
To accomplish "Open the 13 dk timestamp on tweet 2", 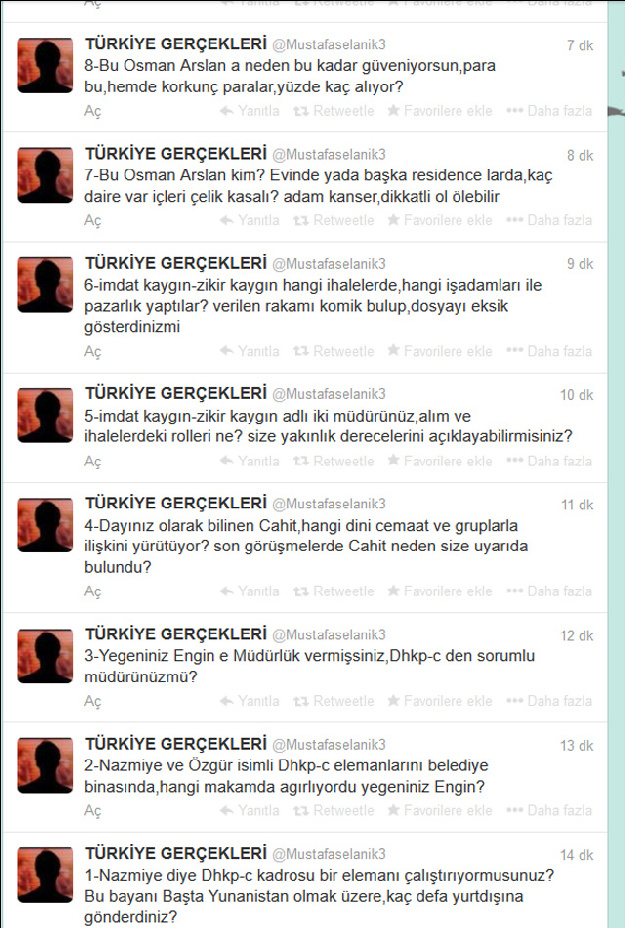I will tap(576, 746).
